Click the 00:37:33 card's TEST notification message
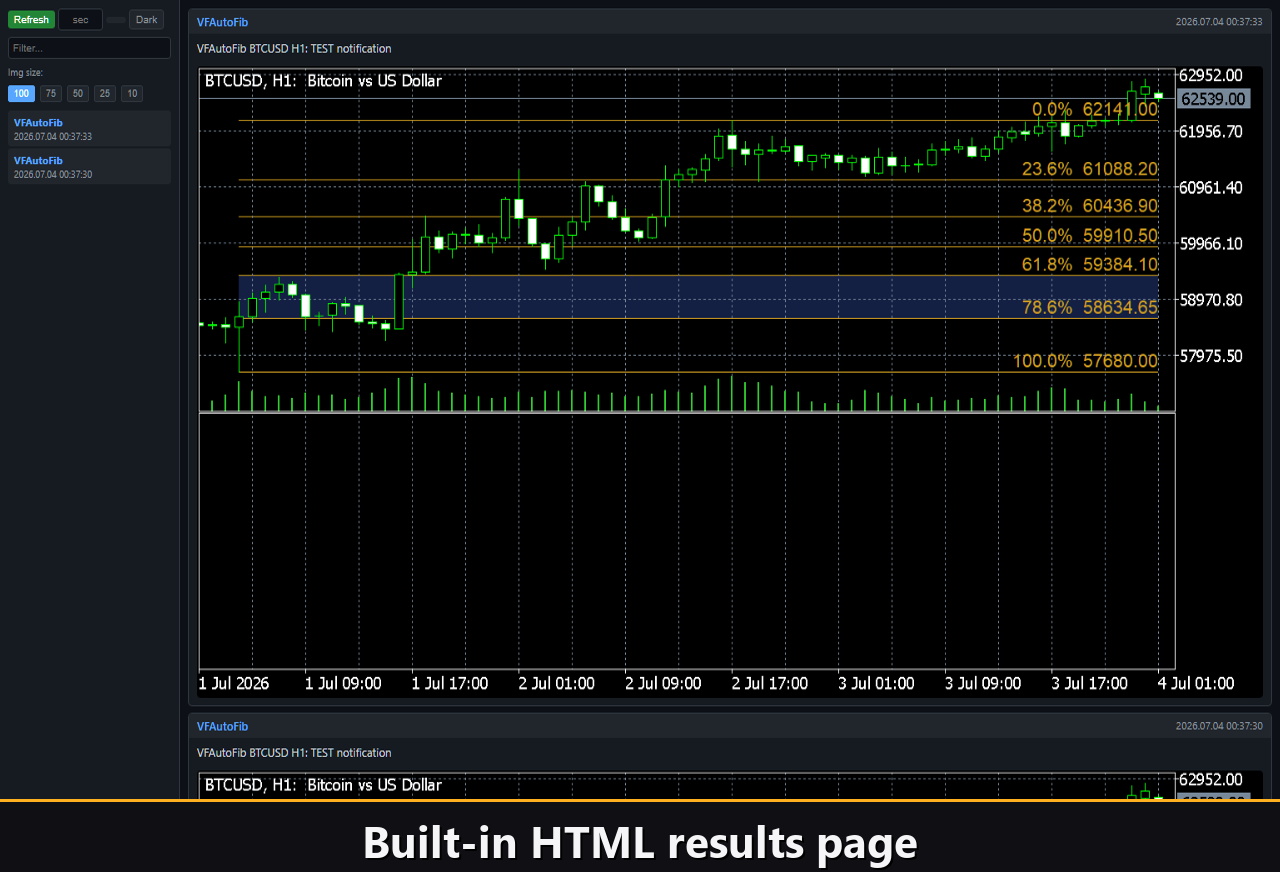 pyautogui.click(x=294, y=49)
